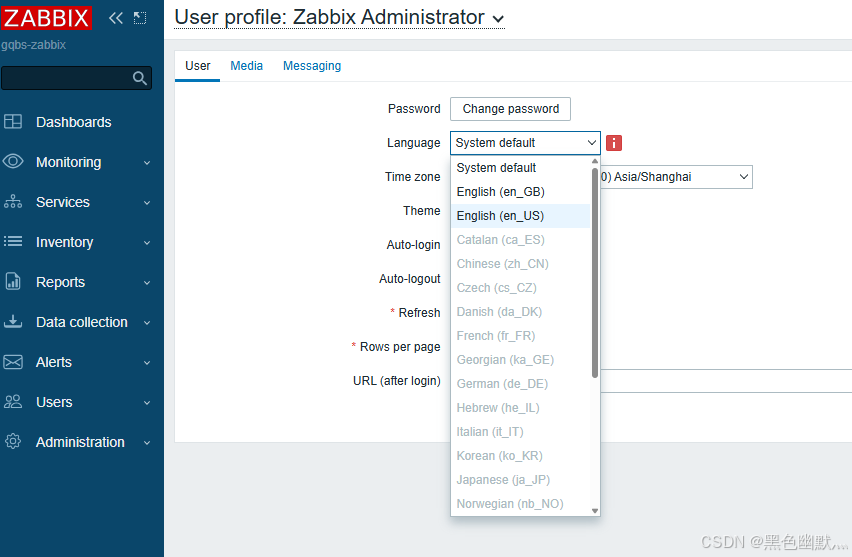852x557 pixels.
Task: Select Norwegian (nb_NO) language option
Action: tap(521, 504)
